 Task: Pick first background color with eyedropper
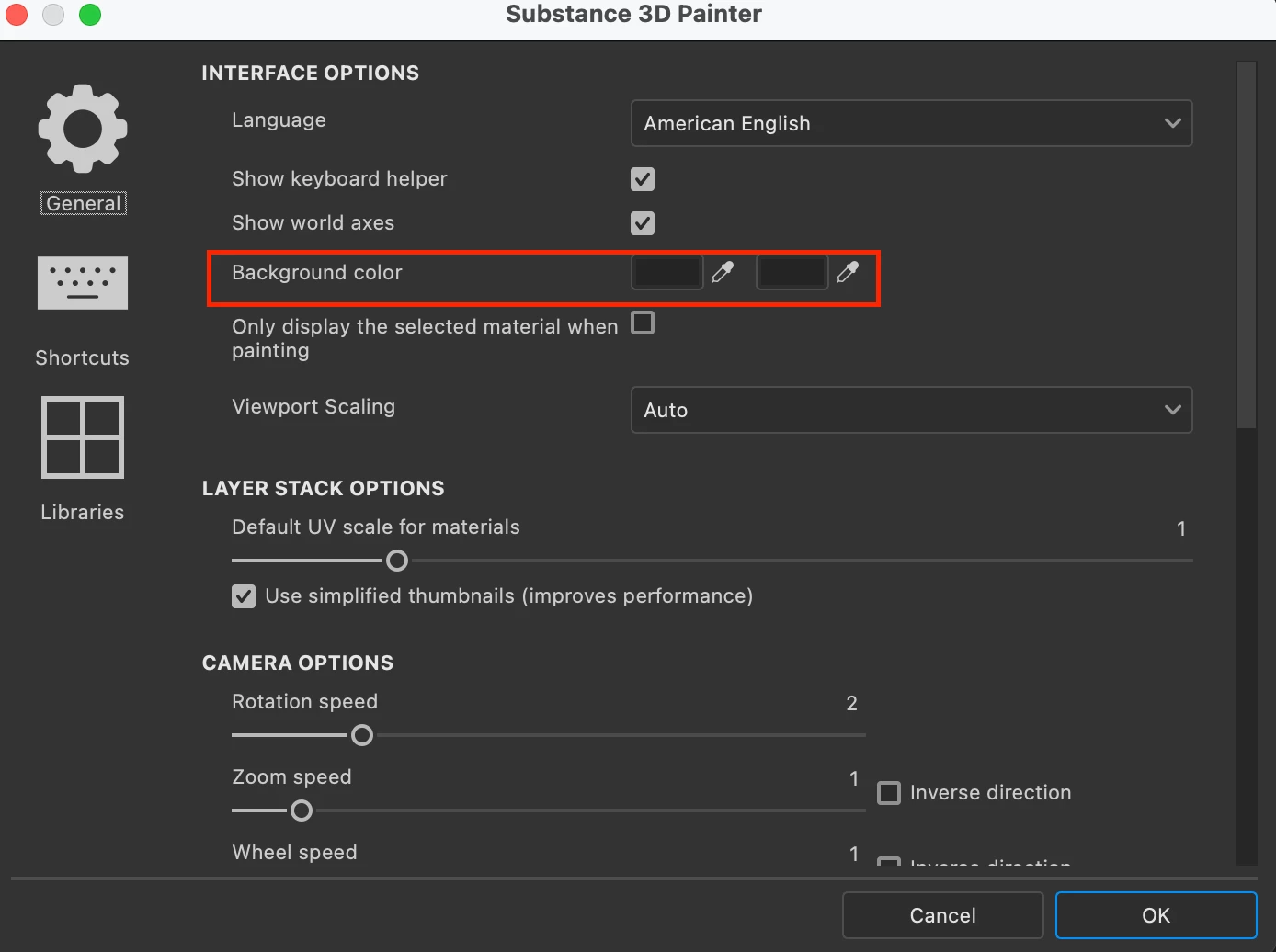pos(723,272)
